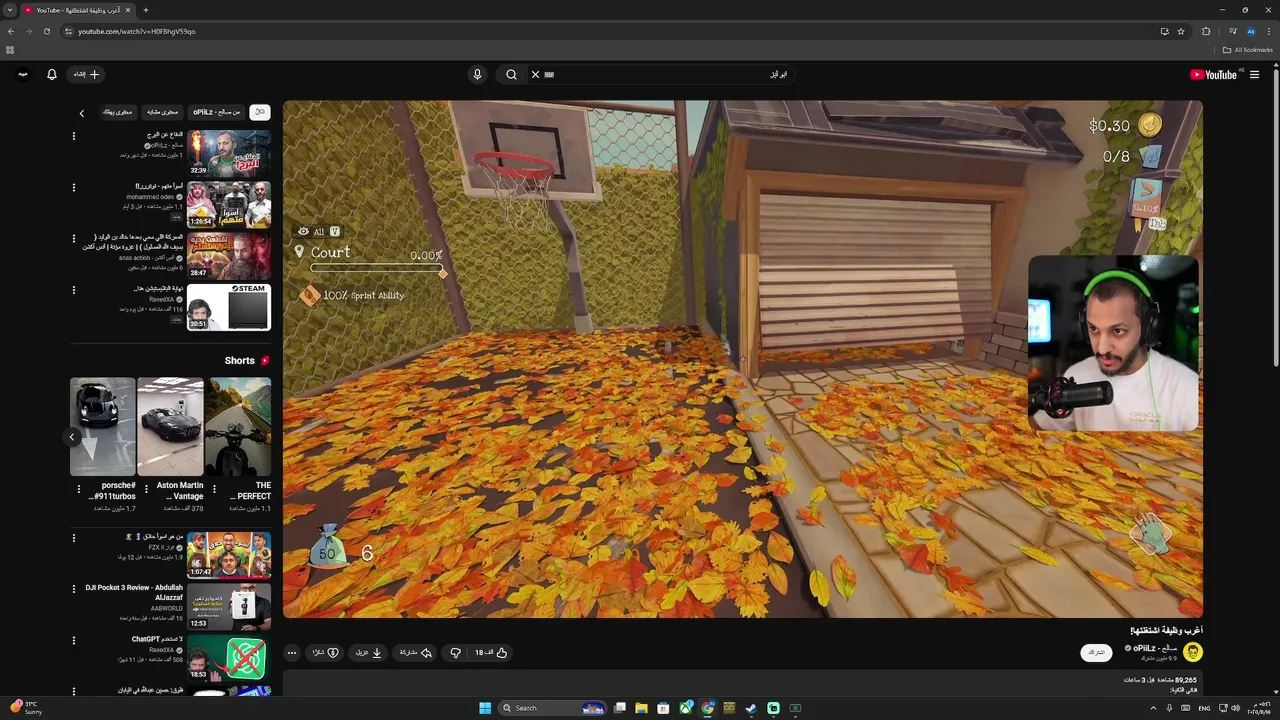Open ChatGPT video thumbnail 18:53
The image size is (1280, 720).
(x=228, y=658)
